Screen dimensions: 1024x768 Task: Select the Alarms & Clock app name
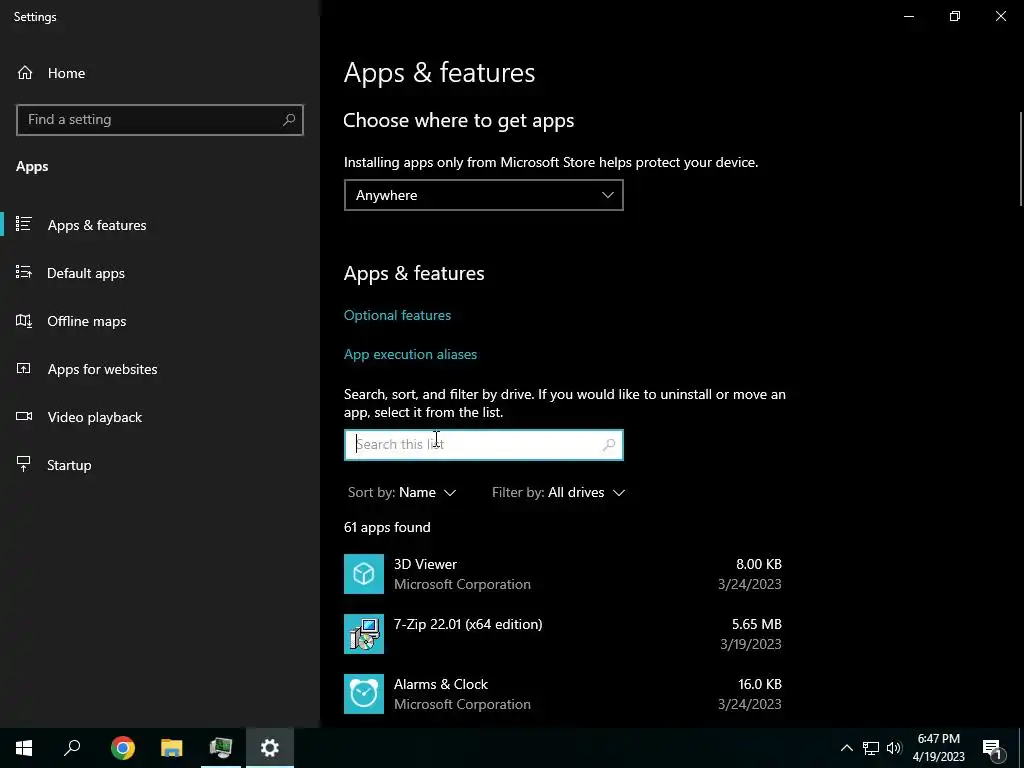441,684
